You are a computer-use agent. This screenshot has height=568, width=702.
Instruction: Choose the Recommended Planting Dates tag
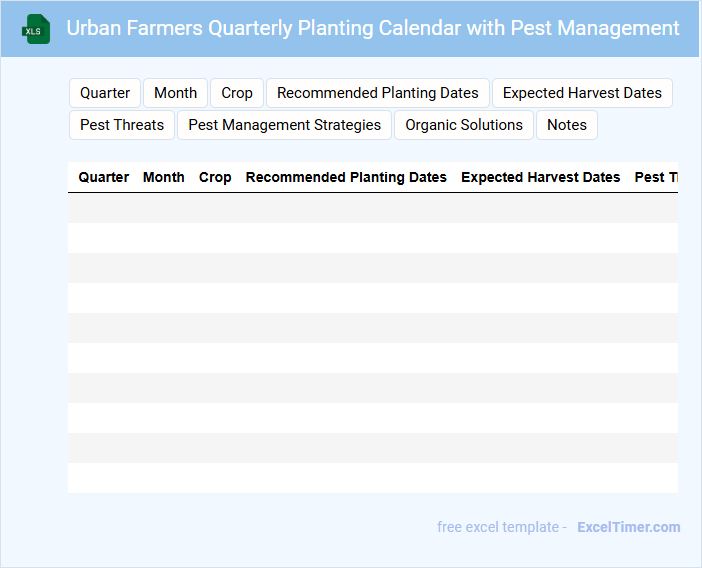click(x=378, y=93)
